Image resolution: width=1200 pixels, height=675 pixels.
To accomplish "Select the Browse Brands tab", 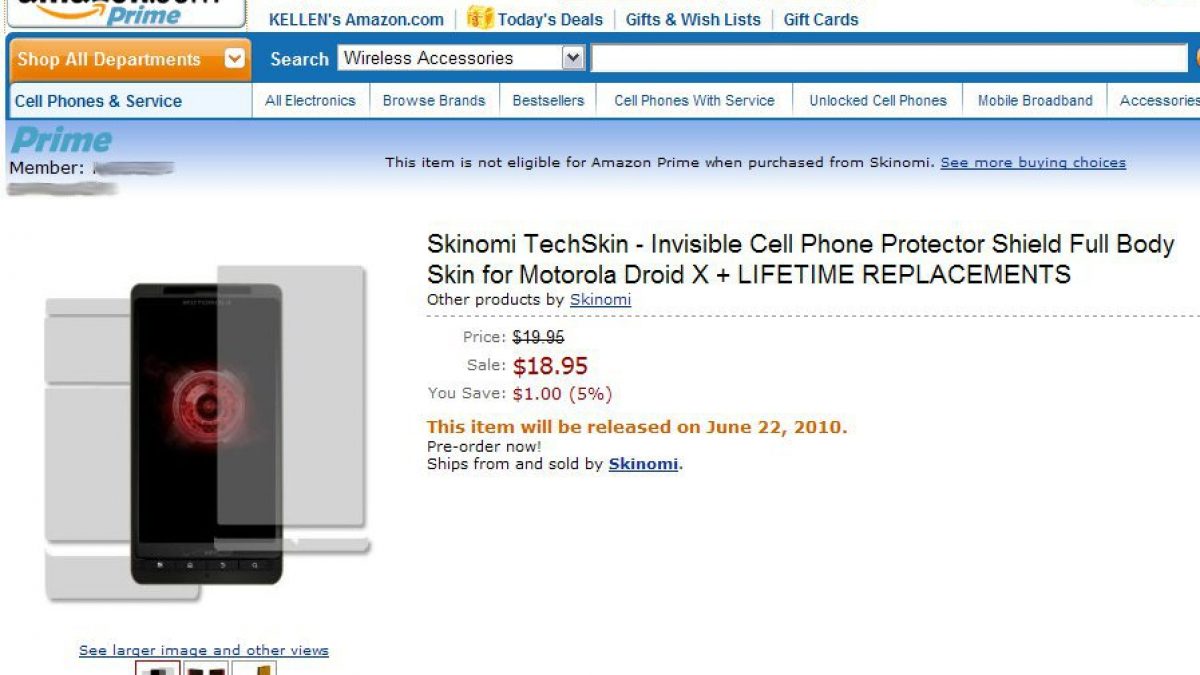I will click(434, 101).
